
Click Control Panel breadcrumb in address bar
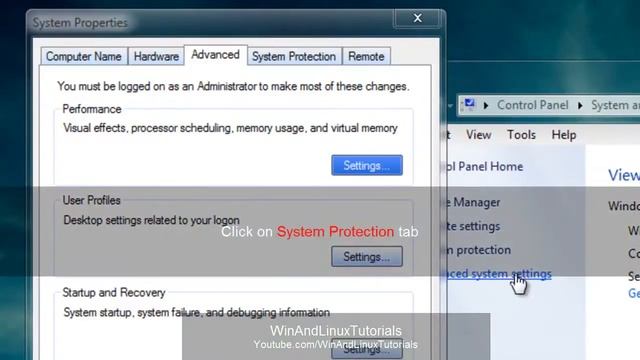(532, 105)
